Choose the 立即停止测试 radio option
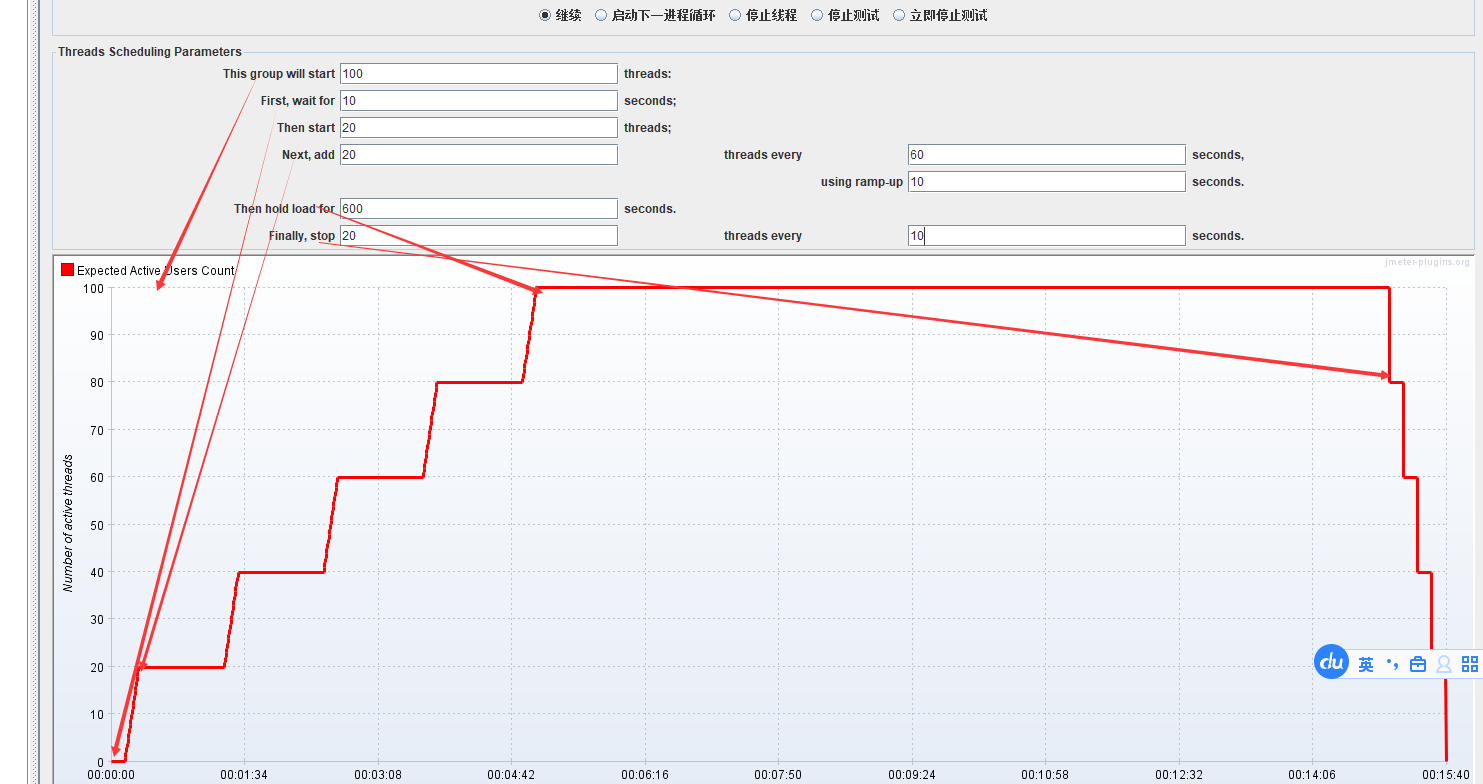The height and width of the screenshot is (784, 1483). click(x=899, y=16)
